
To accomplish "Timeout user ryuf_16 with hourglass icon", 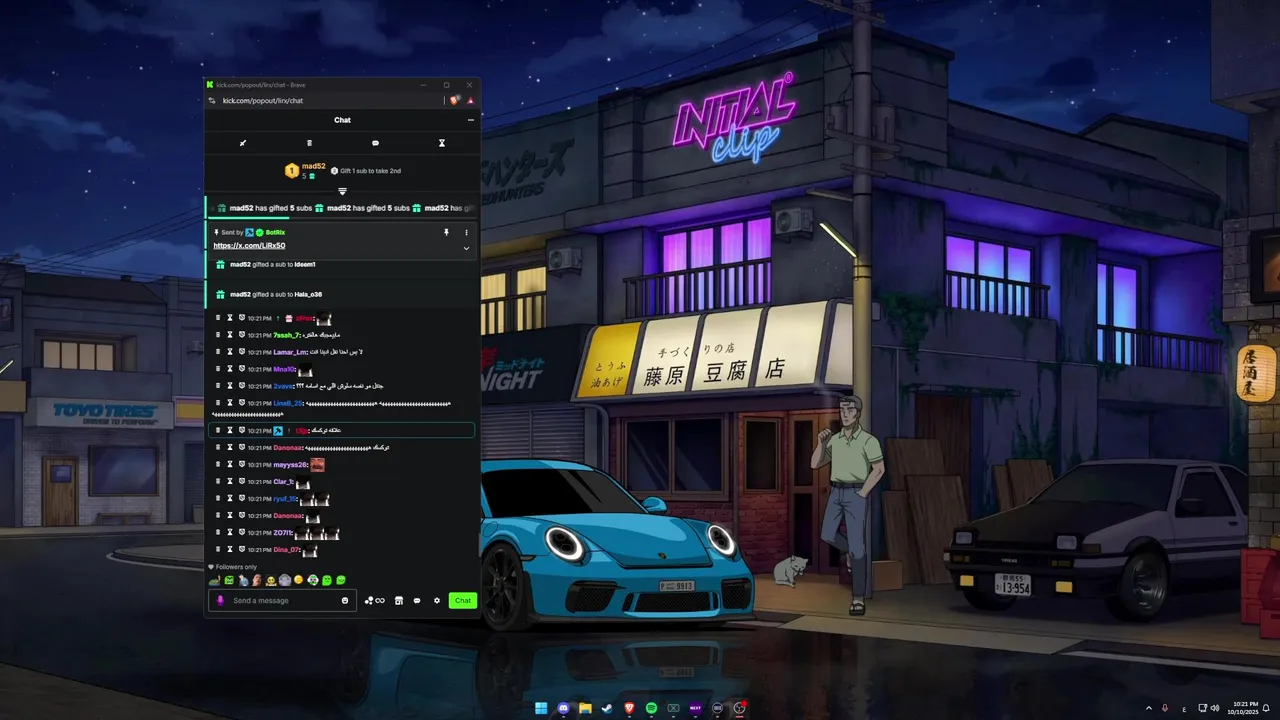I will coord(230,499).
